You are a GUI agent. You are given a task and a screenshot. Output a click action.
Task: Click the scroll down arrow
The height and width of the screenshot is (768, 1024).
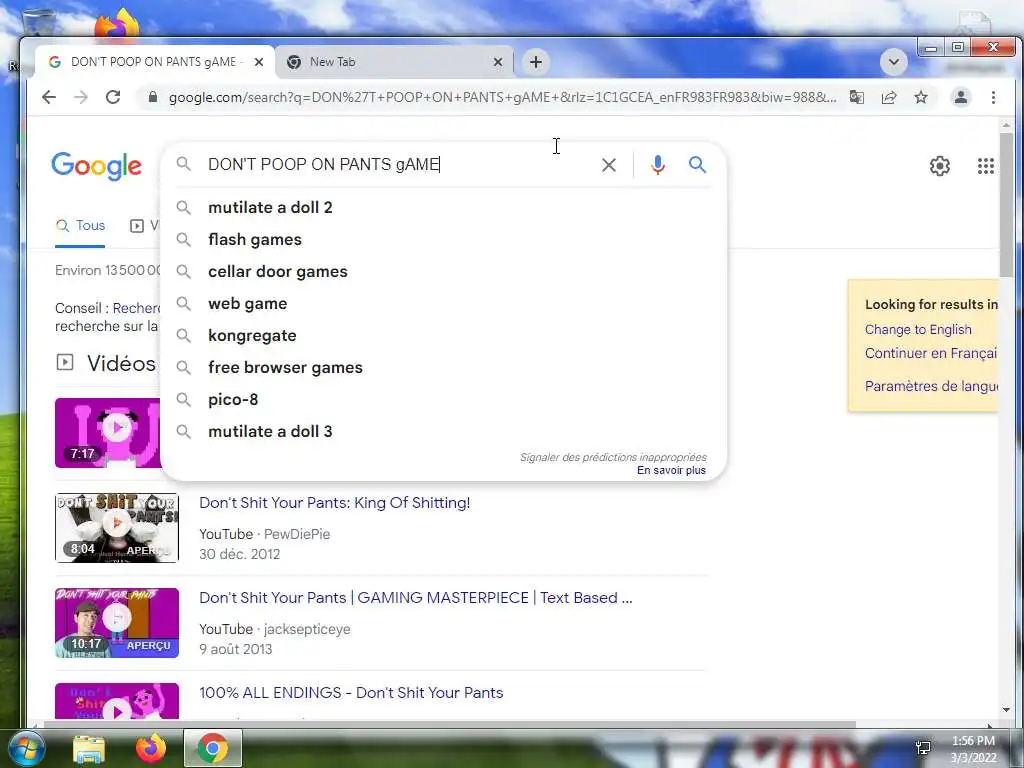(1006, 710)
